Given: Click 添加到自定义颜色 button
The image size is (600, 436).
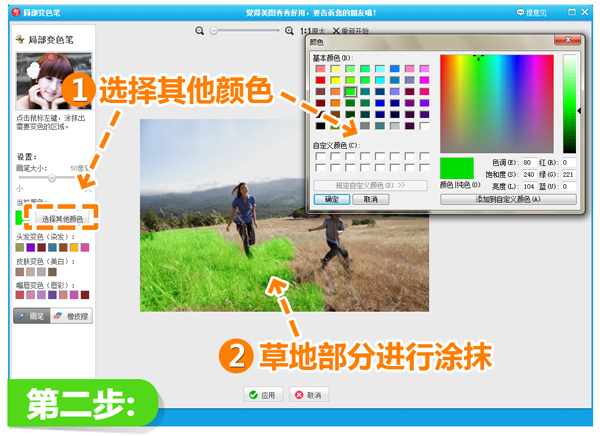Looking at the screenshot, I should 510,199.
